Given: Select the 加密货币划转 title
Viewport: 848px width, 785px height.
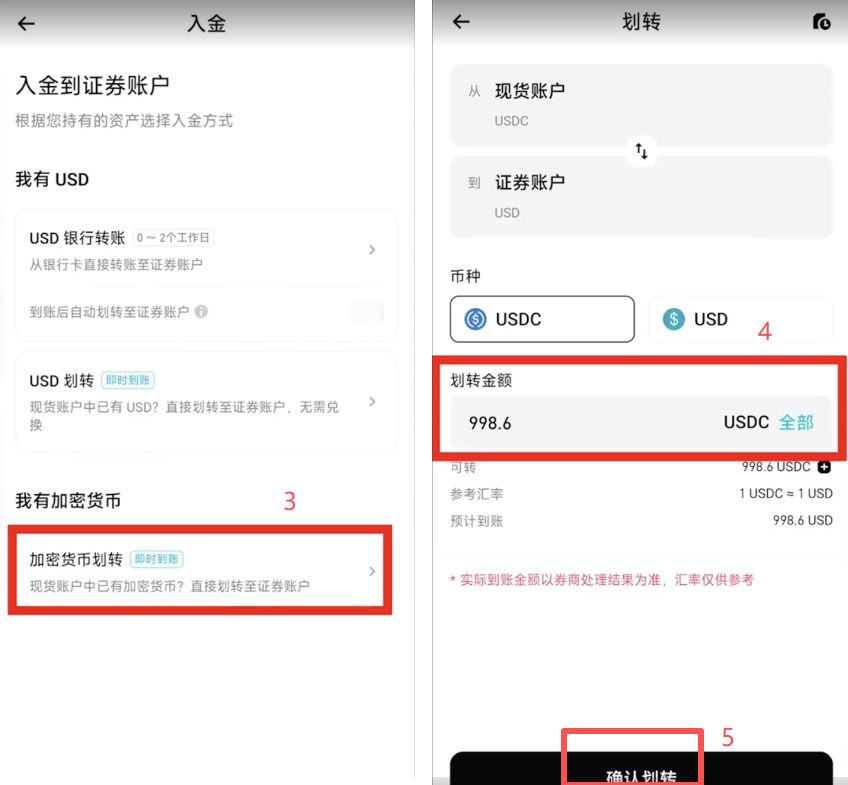Looking at the screenshot, I should point(76,559).
